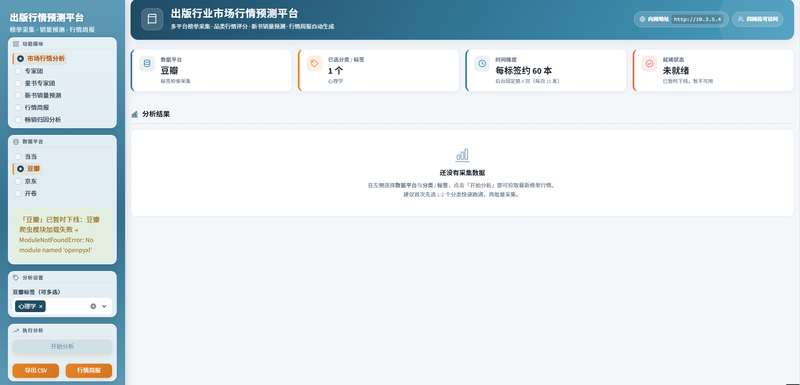
Task: Select the 畅销归因分析 radio option
Action: click(38, 120)
